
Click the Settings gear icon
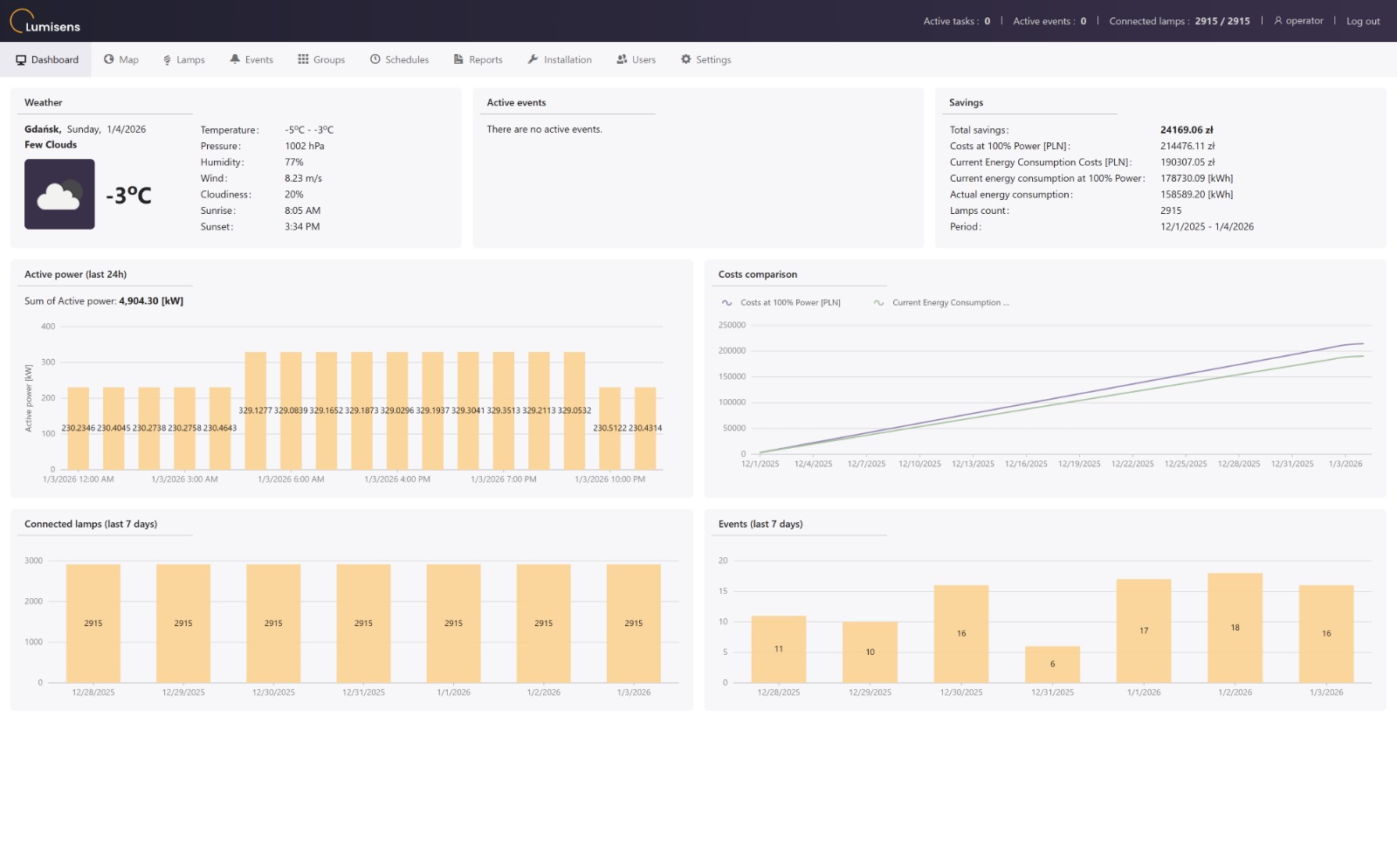[x=686, y=59]
